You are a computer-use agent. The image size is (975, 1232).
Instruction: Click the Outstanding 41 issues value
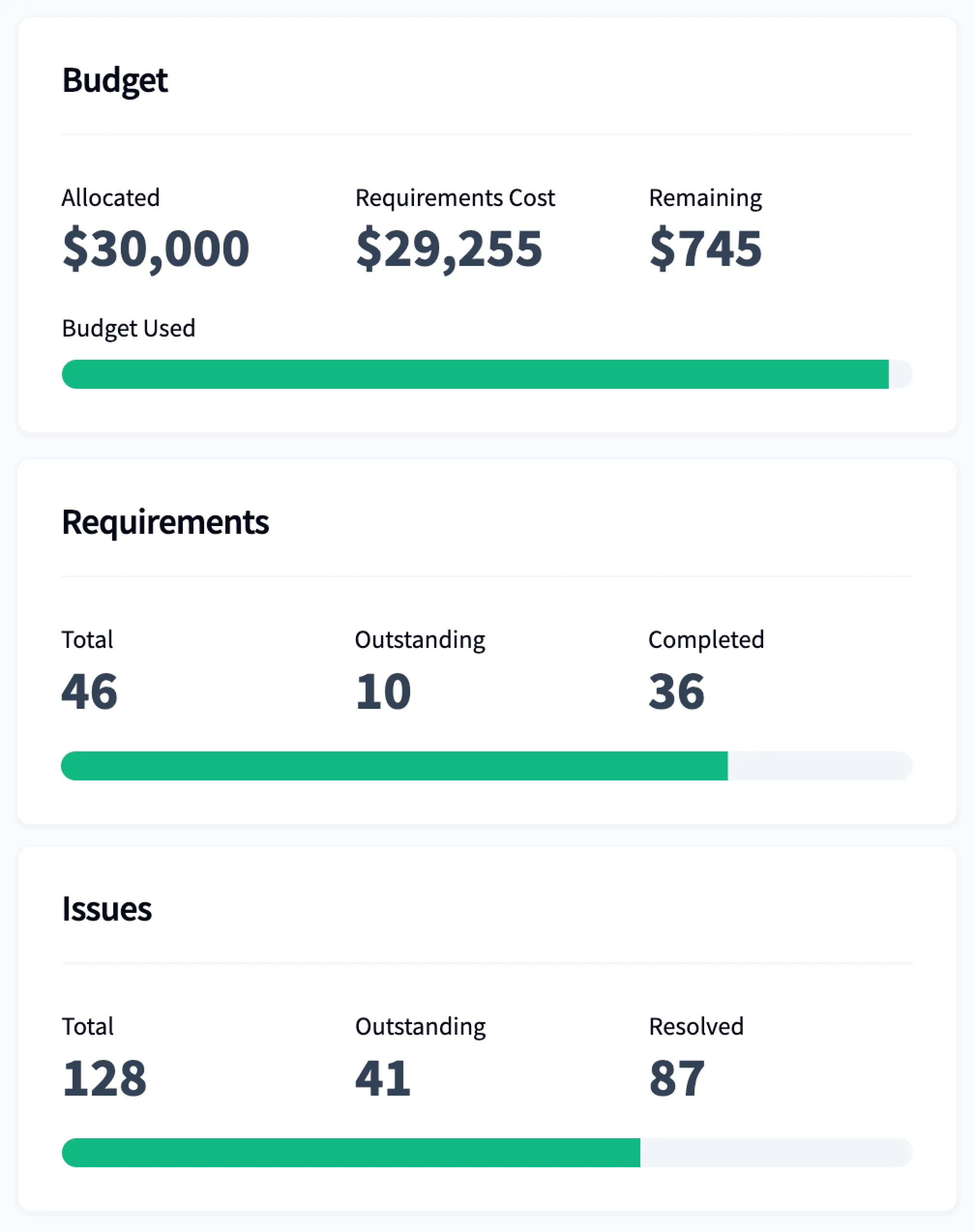(x=383, y=1077)
